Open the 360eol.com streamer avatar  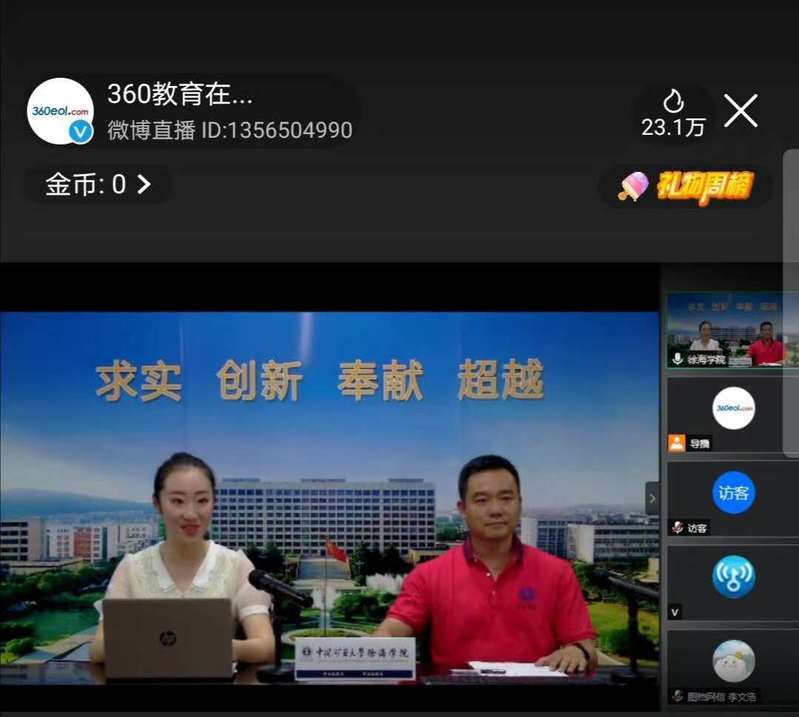(x=60, y=110)
